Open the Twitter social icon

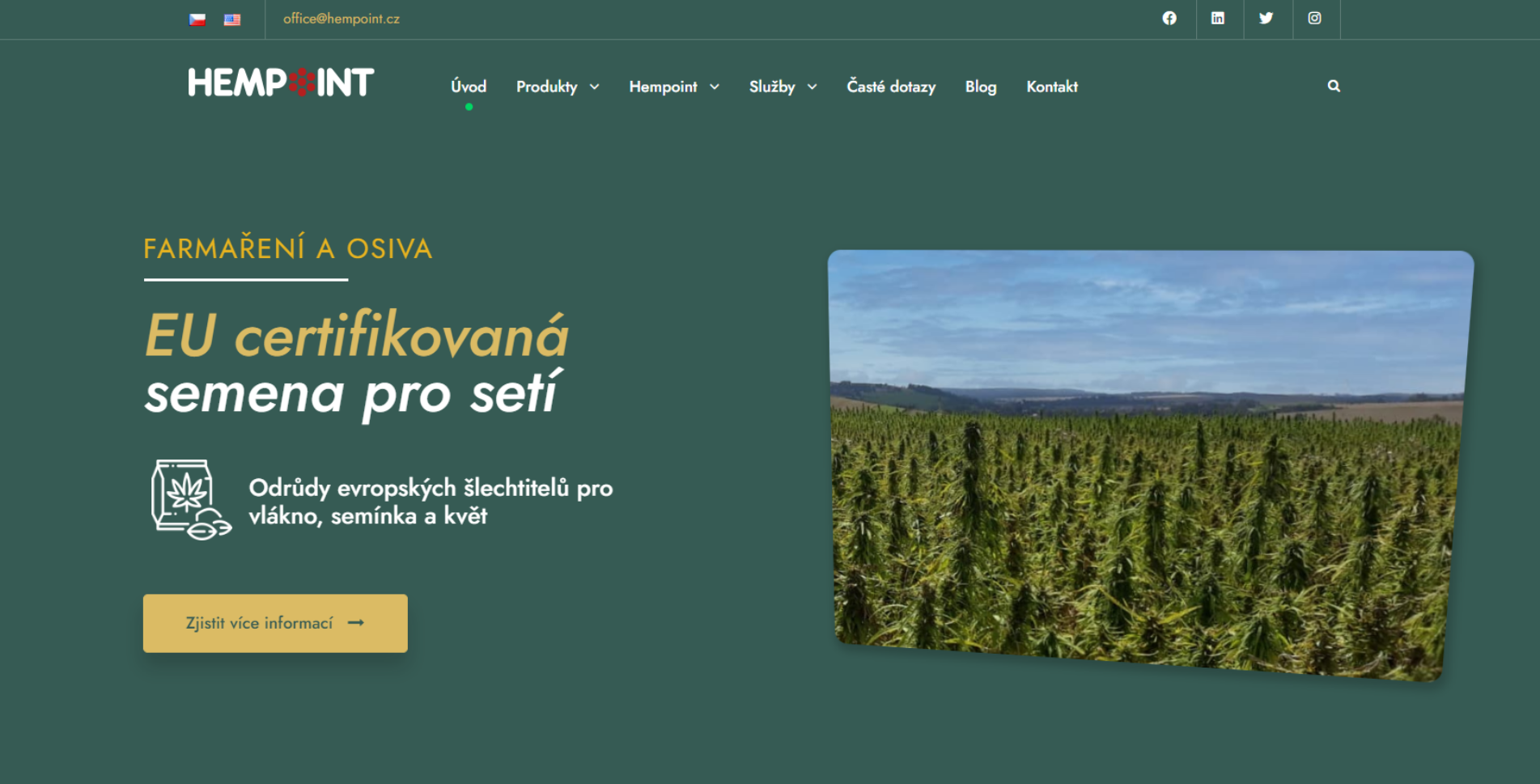coord(1266,18)
